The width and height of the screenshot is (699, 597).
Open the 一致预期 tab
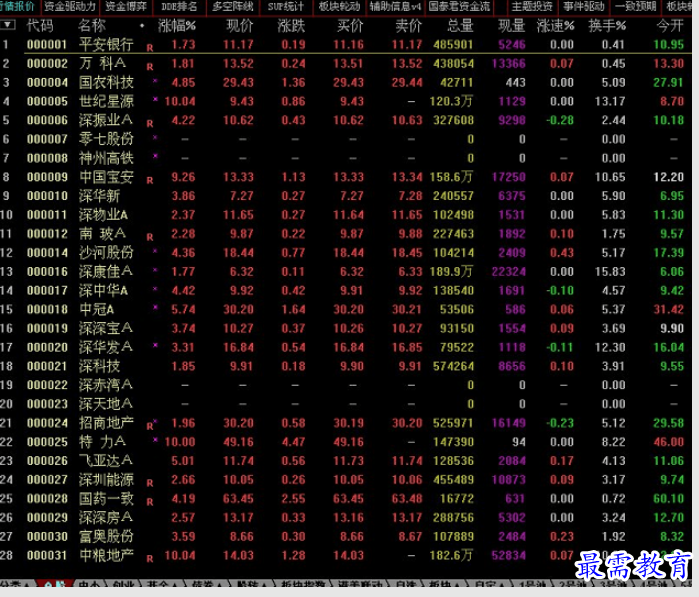[635, 7]
